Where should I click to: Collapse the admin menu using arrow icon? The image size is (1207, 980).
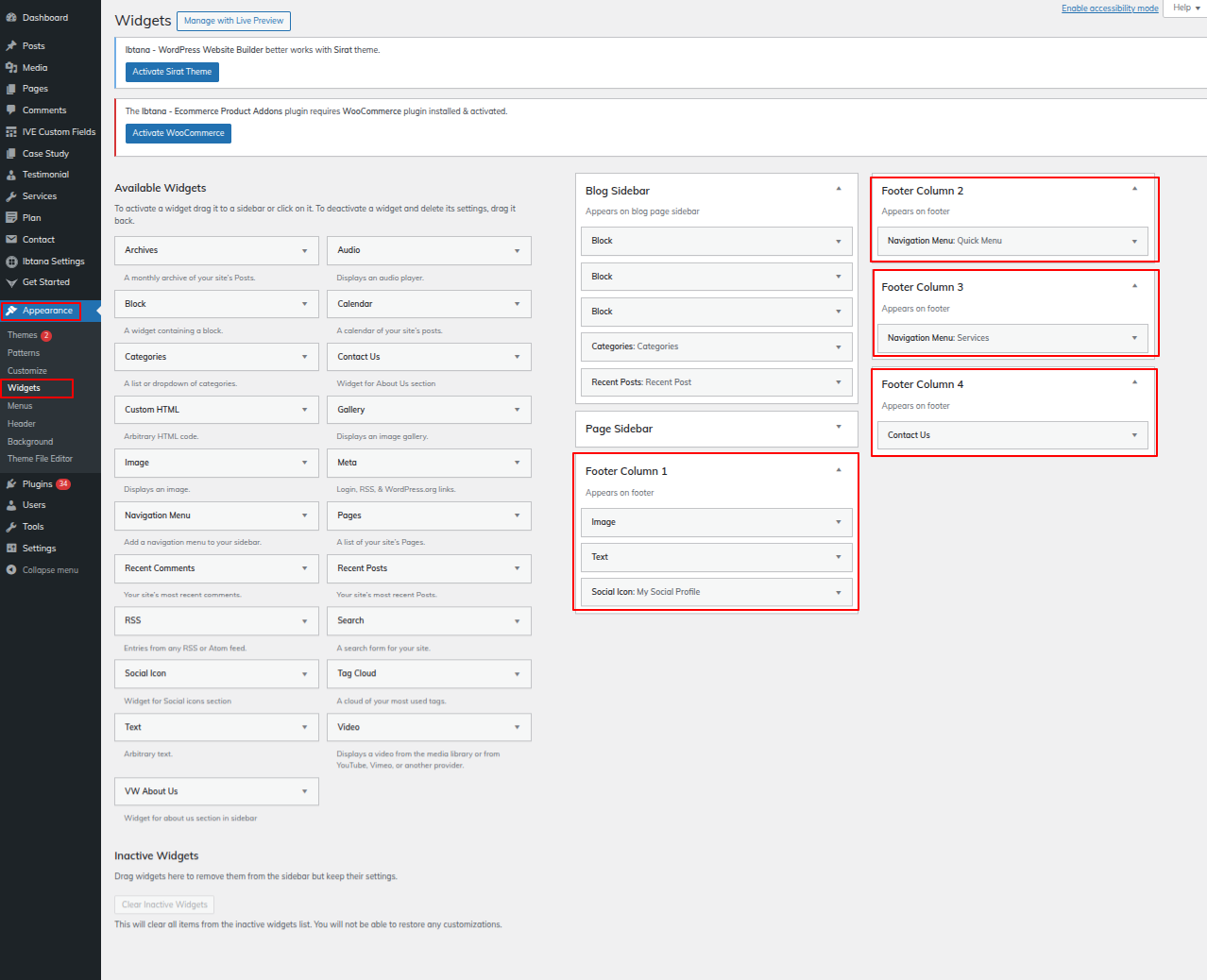click(x=11, y=570)
